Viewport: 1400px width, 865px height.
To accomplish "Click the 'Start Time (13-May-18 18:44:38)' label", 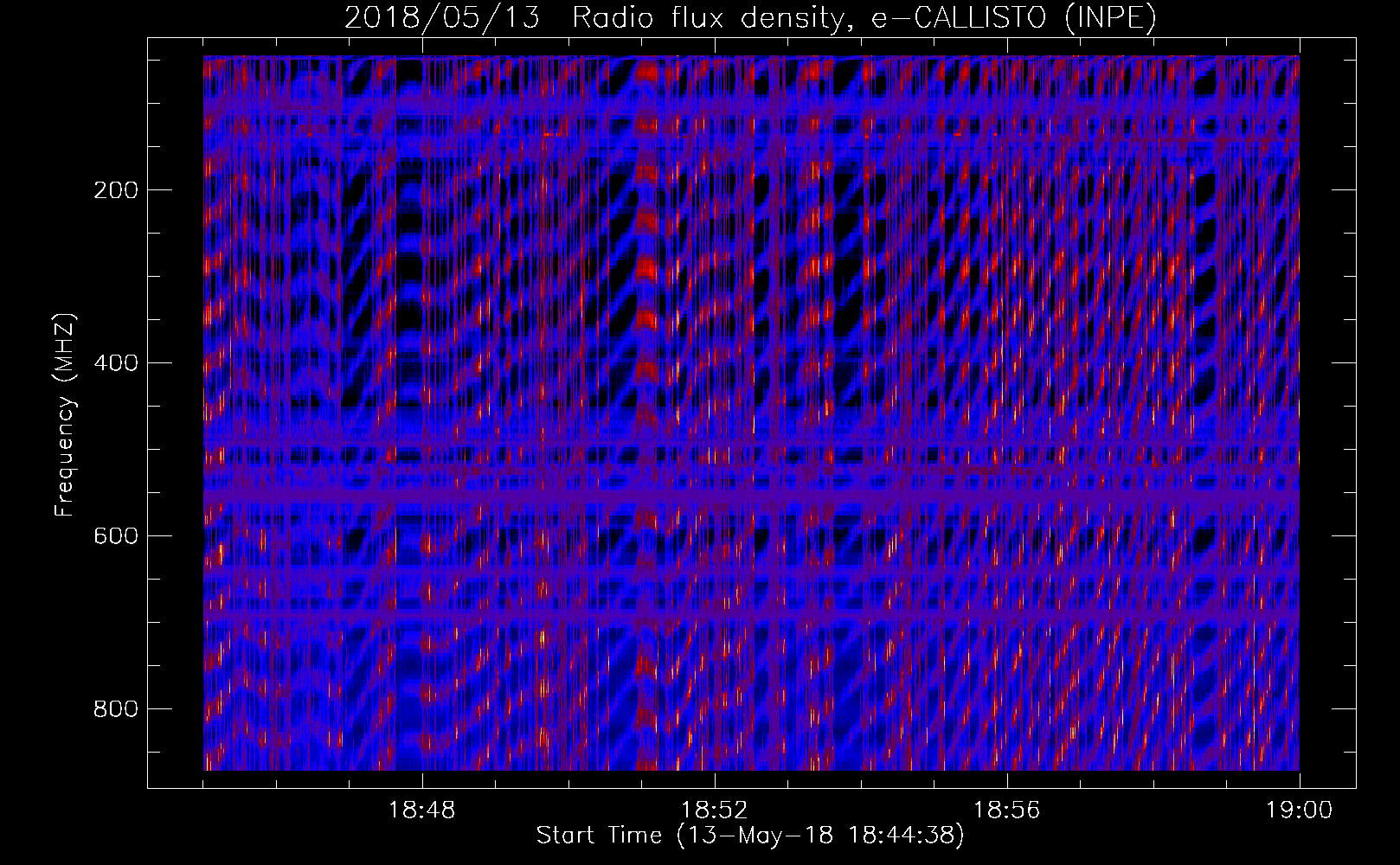I will tap(750, 836).
